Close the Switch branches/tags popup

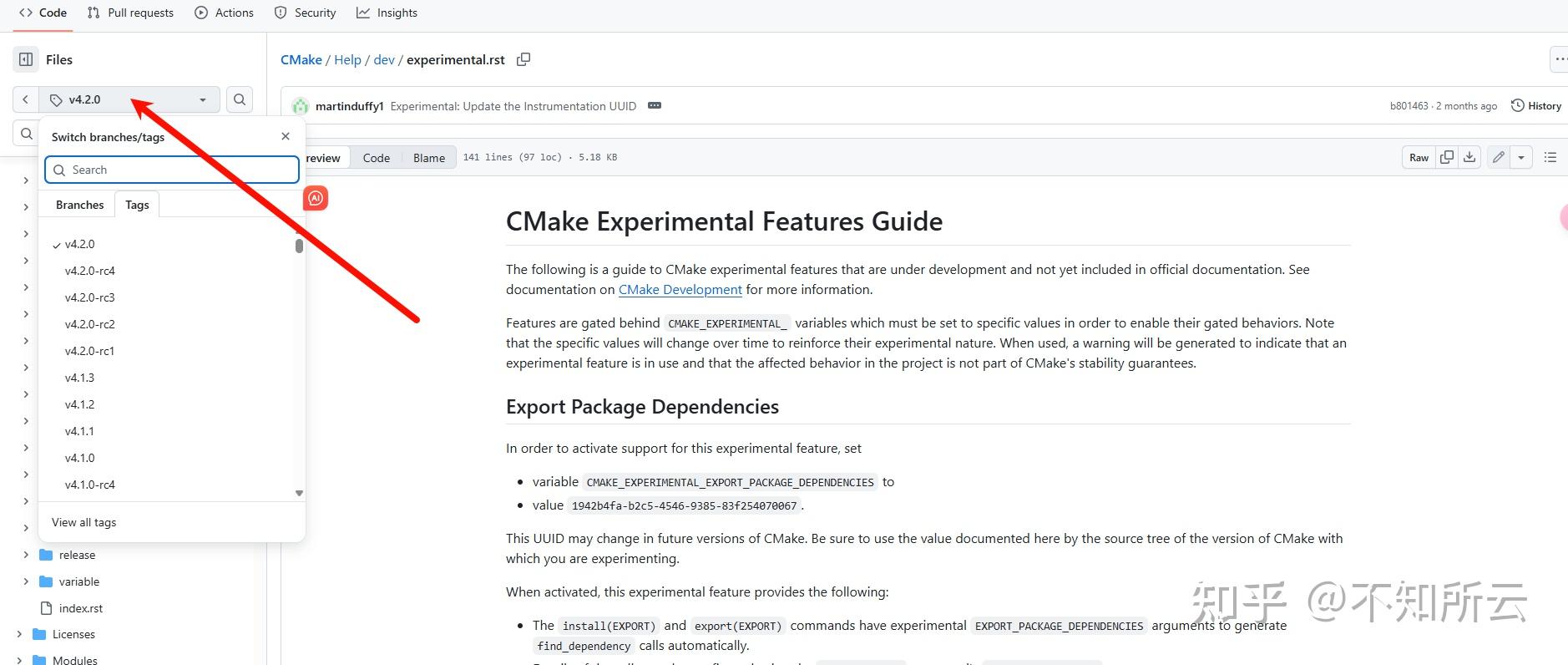(286, 136)
